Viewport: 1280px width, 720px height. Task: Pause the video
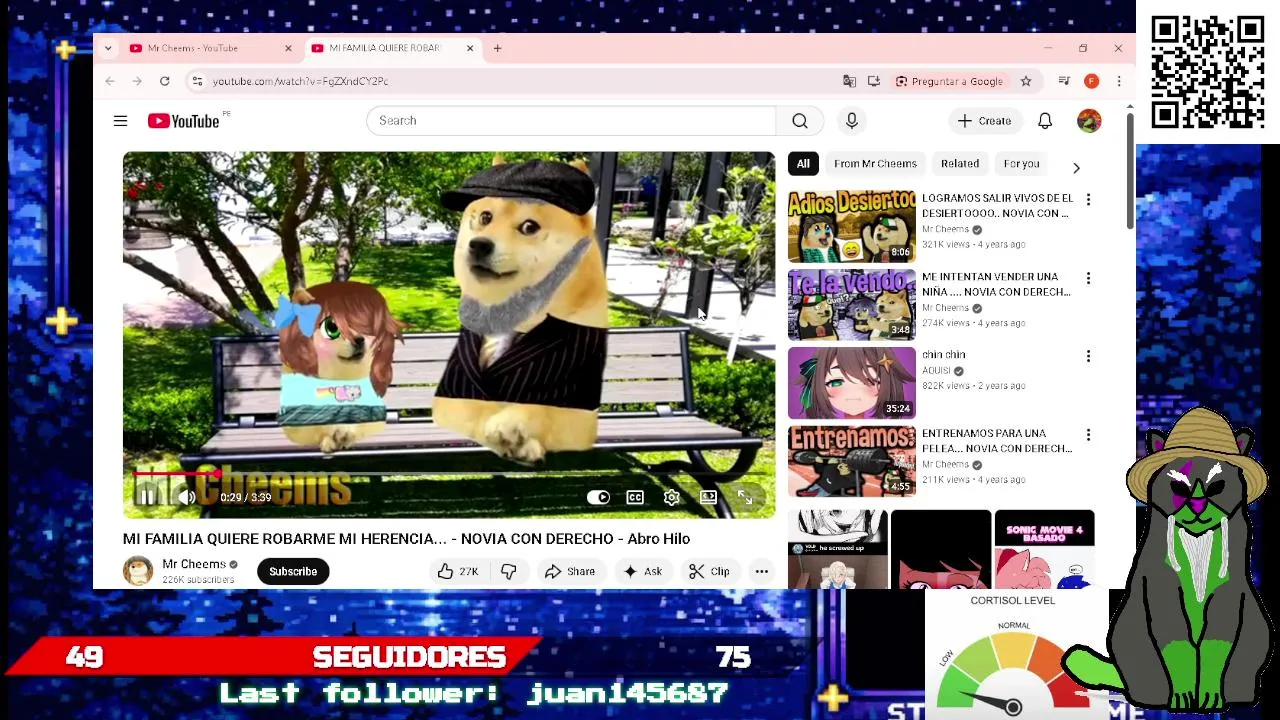coord(147,497)
